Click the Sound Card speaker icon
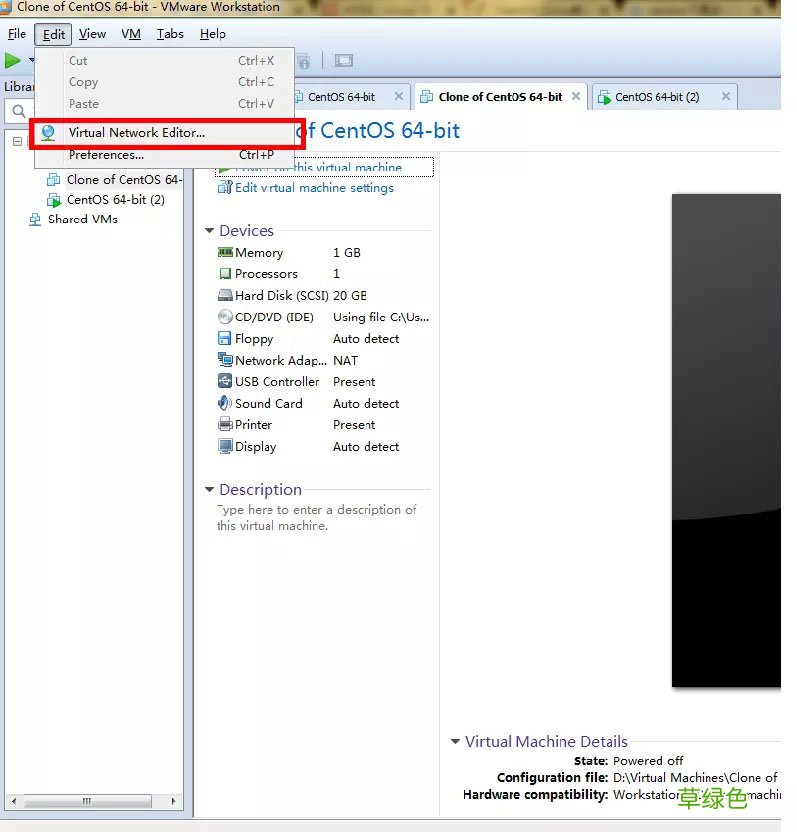797x832 pixels. (x=225, y=403)
